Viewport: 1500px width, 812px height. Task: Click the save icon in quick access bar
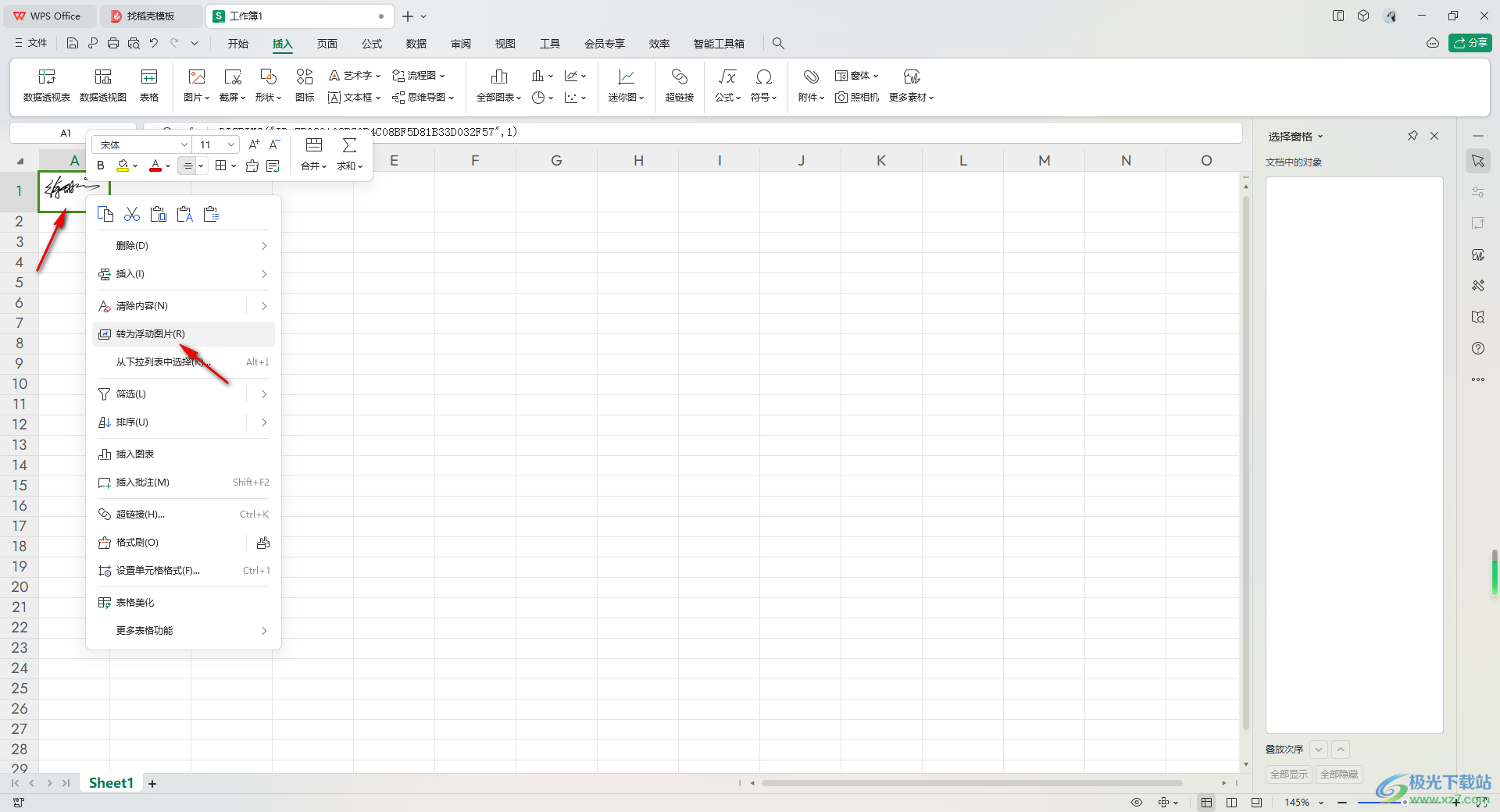point(73,44)
